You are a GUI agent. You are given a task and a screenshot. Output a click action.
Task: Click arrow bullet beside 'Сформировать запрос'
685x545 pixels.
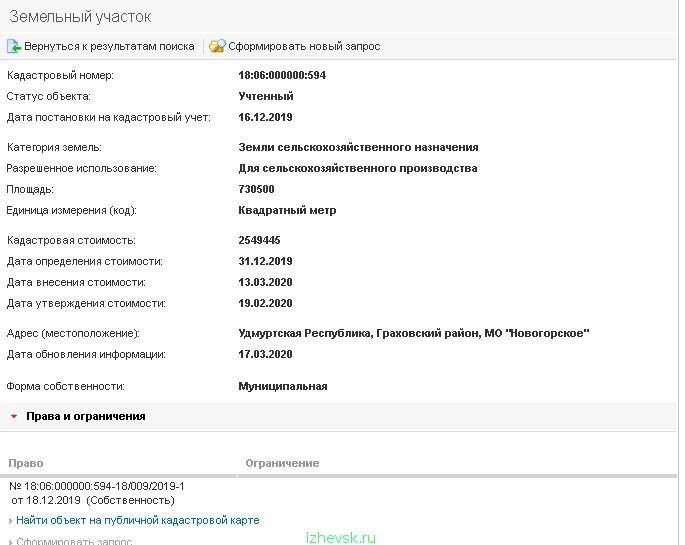coord(10,542)
